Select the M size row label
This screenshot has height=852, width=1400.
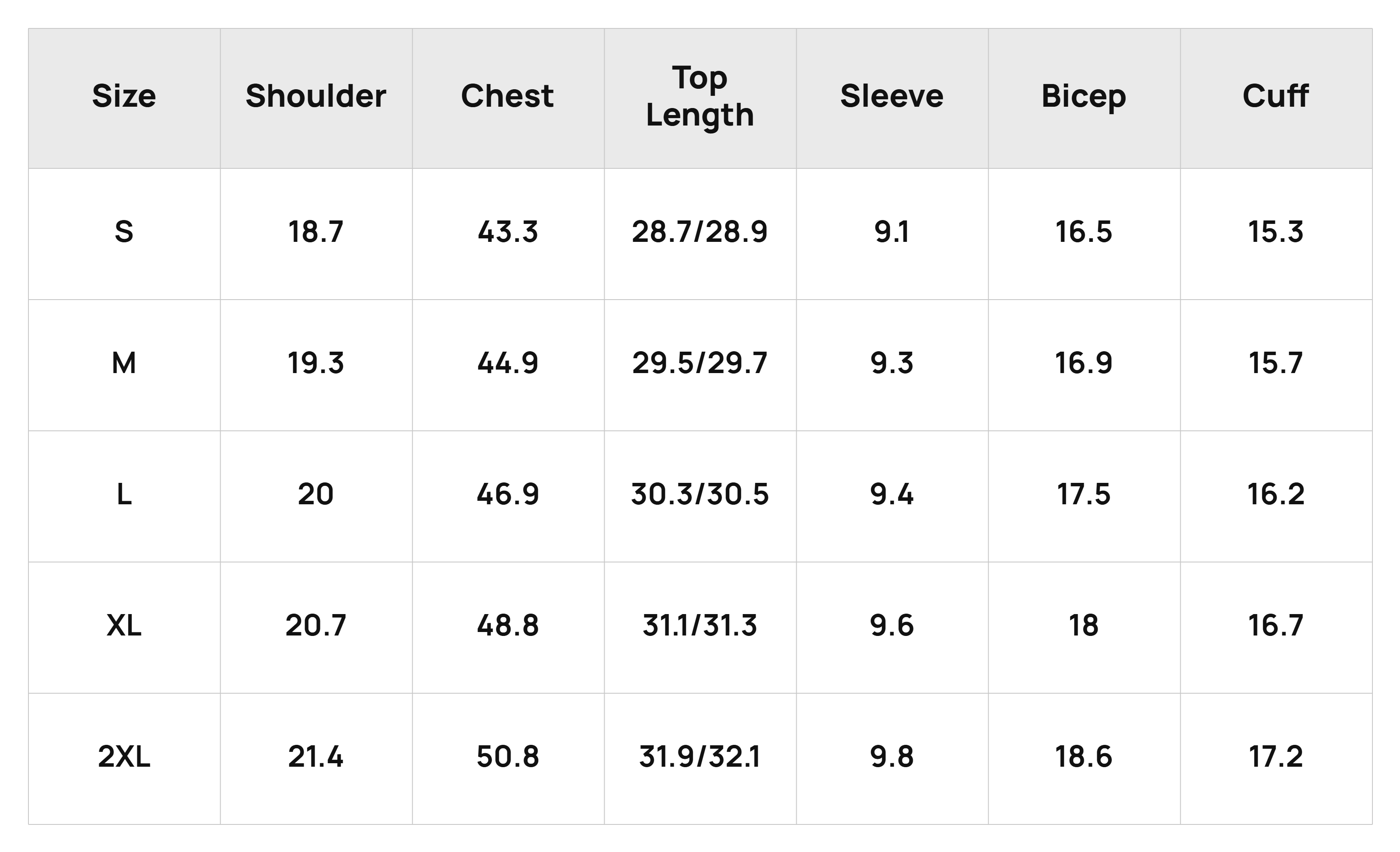[124, 363]
